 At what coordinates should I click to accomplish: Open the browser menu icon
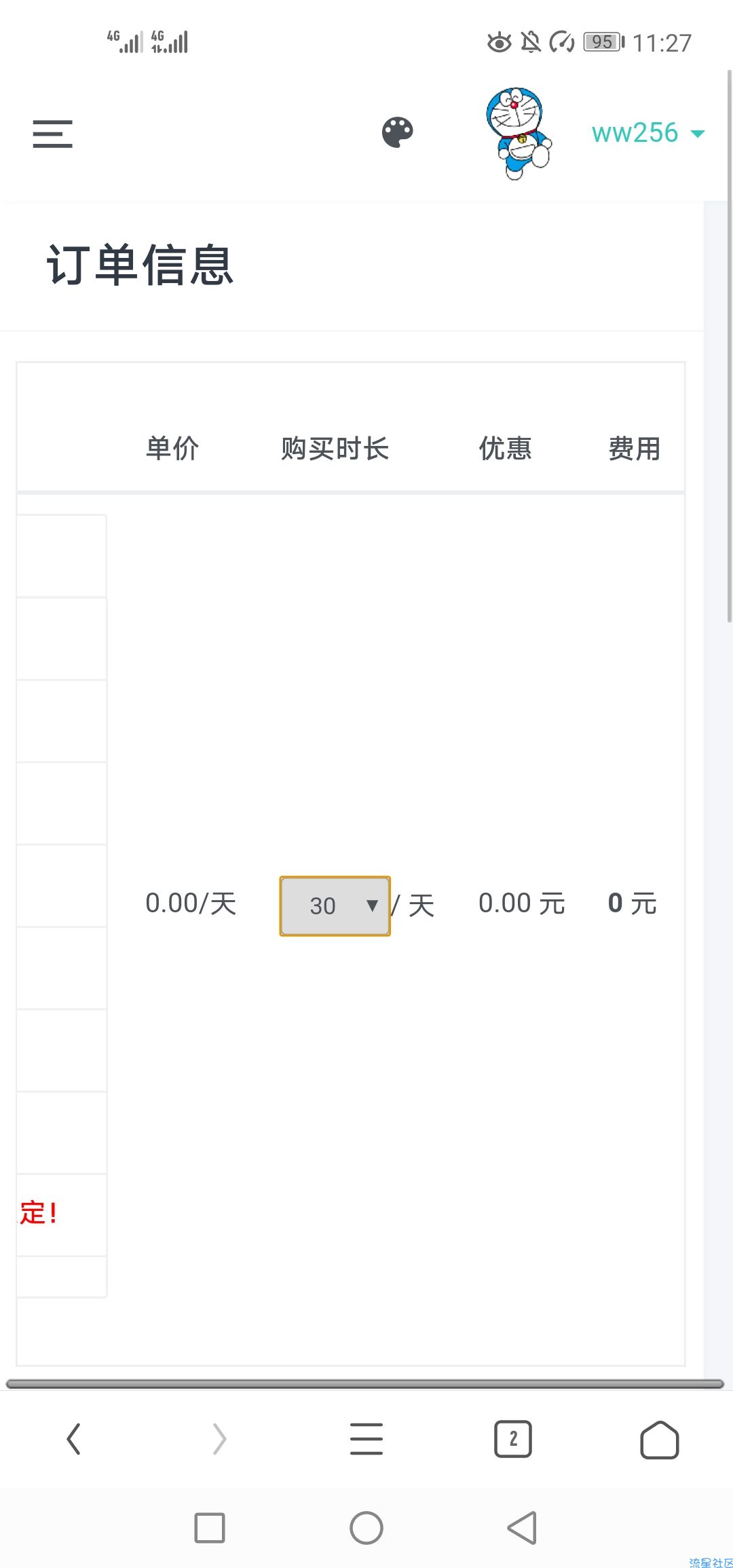366,1439
